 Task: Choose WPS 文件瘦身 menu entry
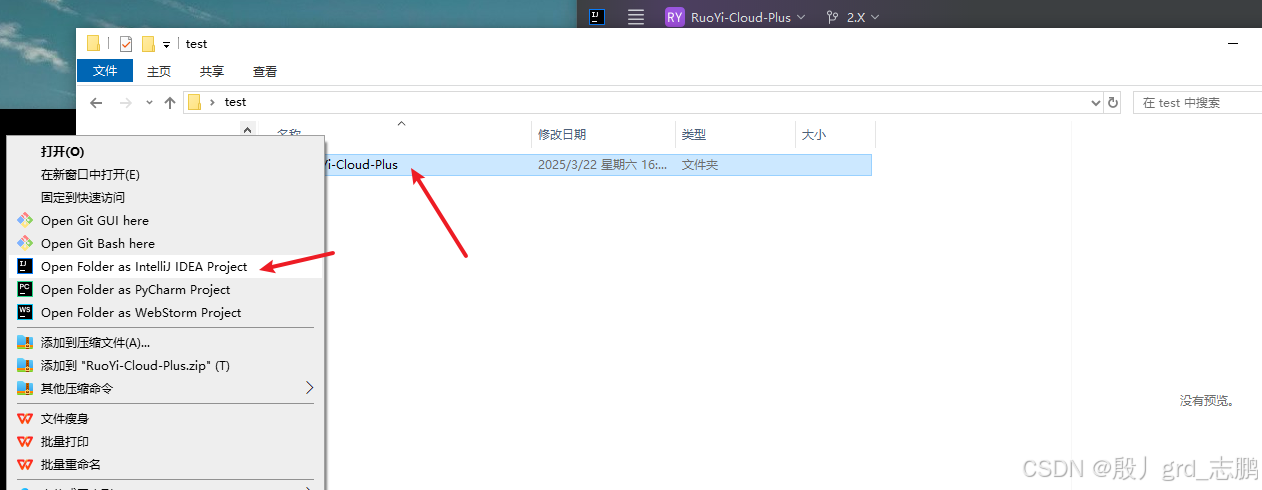pos(166,418)
